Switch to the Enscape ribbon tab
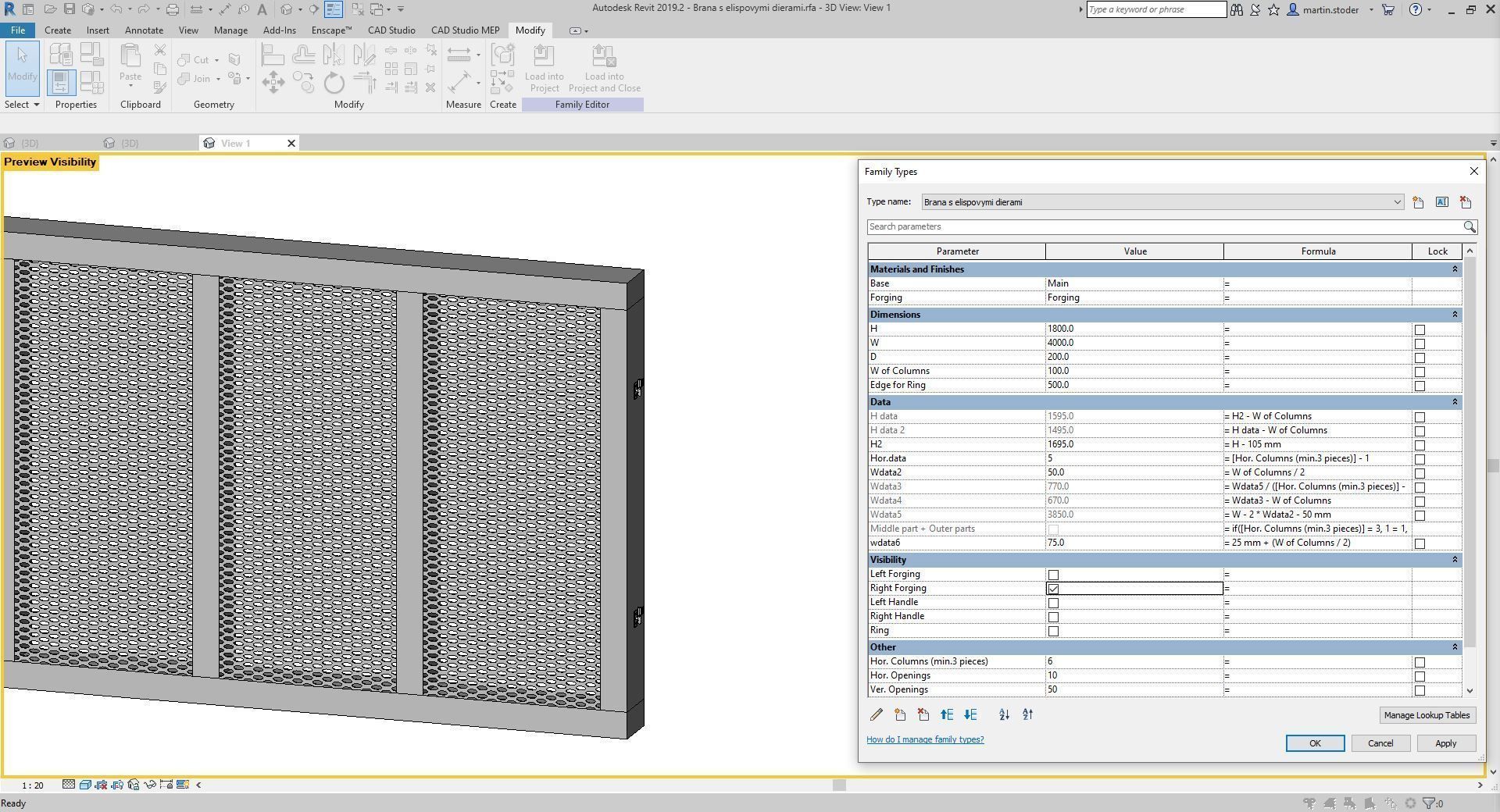This screenshot has height=812, width=1500. click(331, 30)
